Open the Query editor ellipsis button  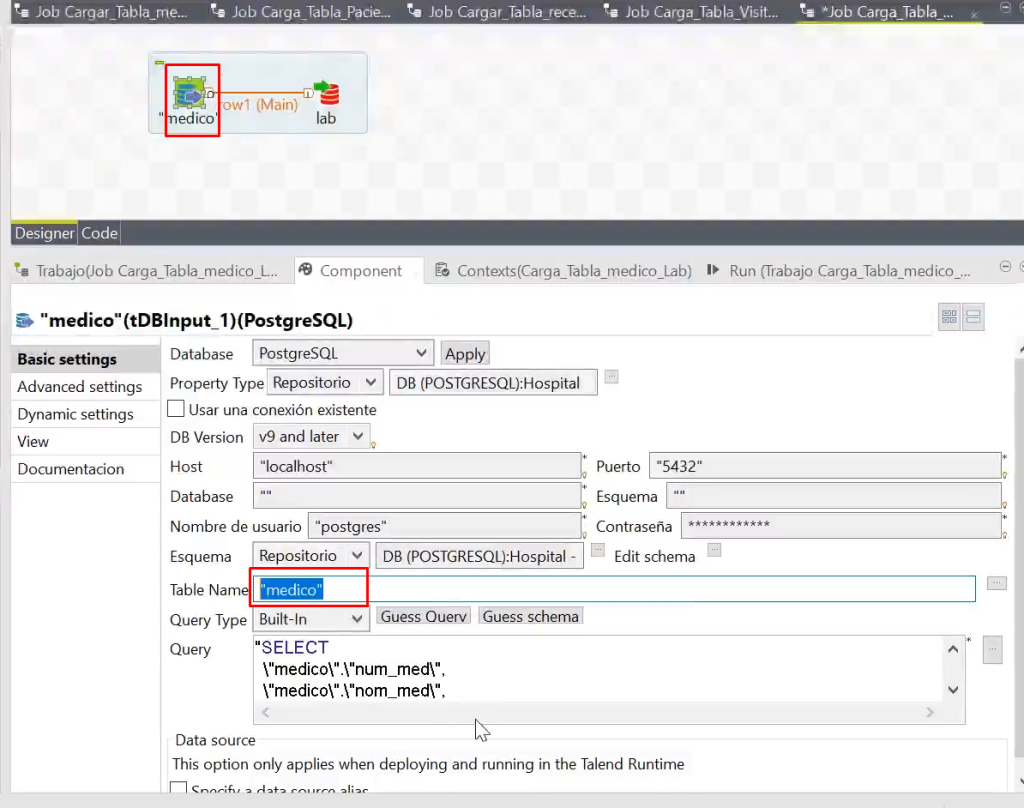pyautogui.click(x=991, y=649)
